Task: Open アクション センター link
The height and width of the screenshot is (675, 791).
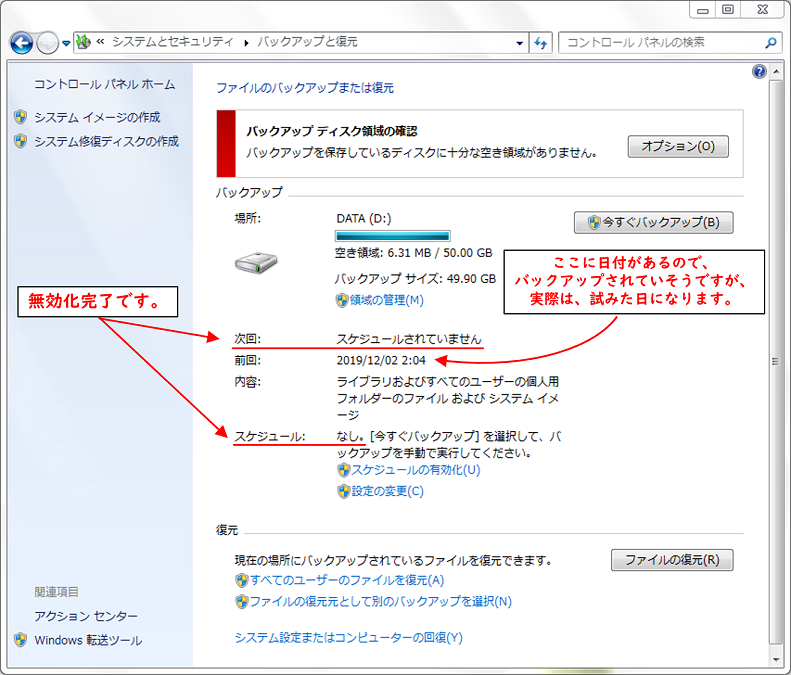Action: 86,616
